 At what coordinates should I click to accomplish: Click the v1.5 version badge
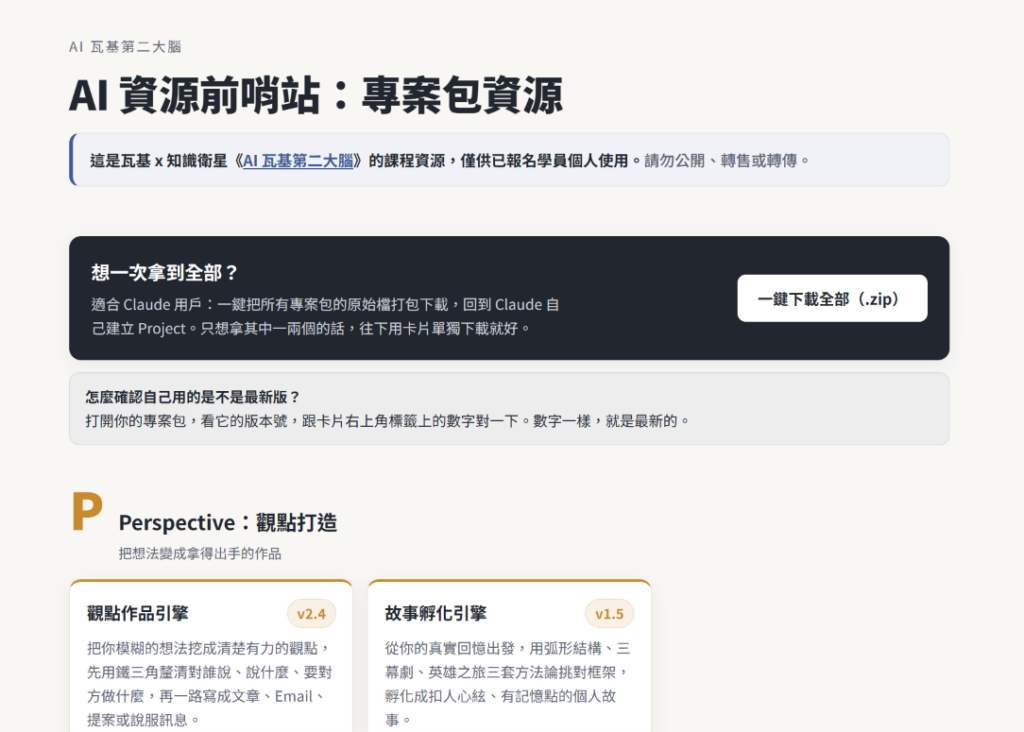(609, 614)
